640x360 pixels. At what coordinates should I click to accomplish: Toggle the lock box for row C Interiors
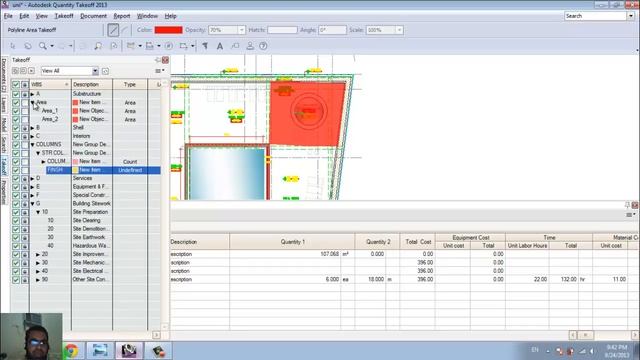click(x=25, y=136)
